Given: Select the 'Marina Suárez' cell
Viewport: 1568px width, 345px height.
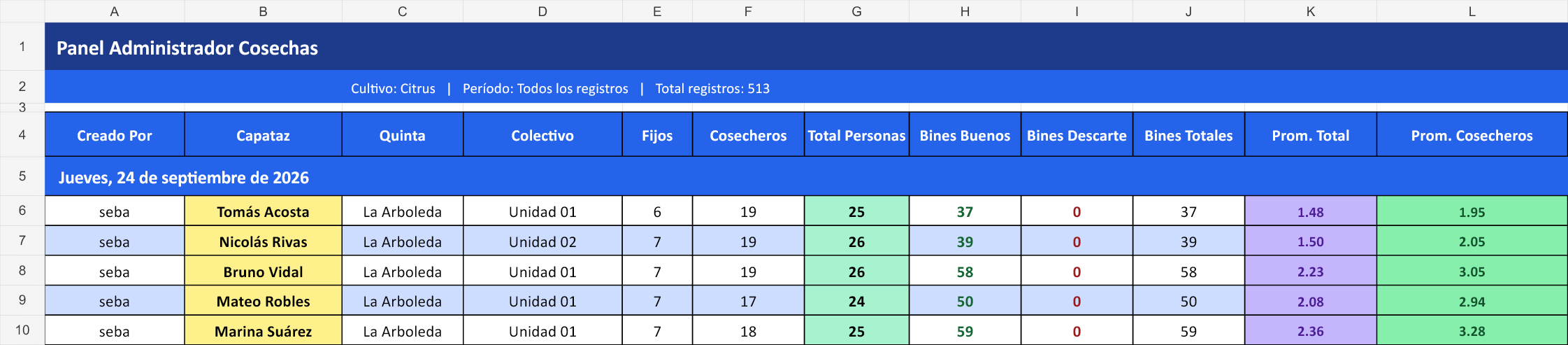Looking at the screenshot, I should coord(263,331).
